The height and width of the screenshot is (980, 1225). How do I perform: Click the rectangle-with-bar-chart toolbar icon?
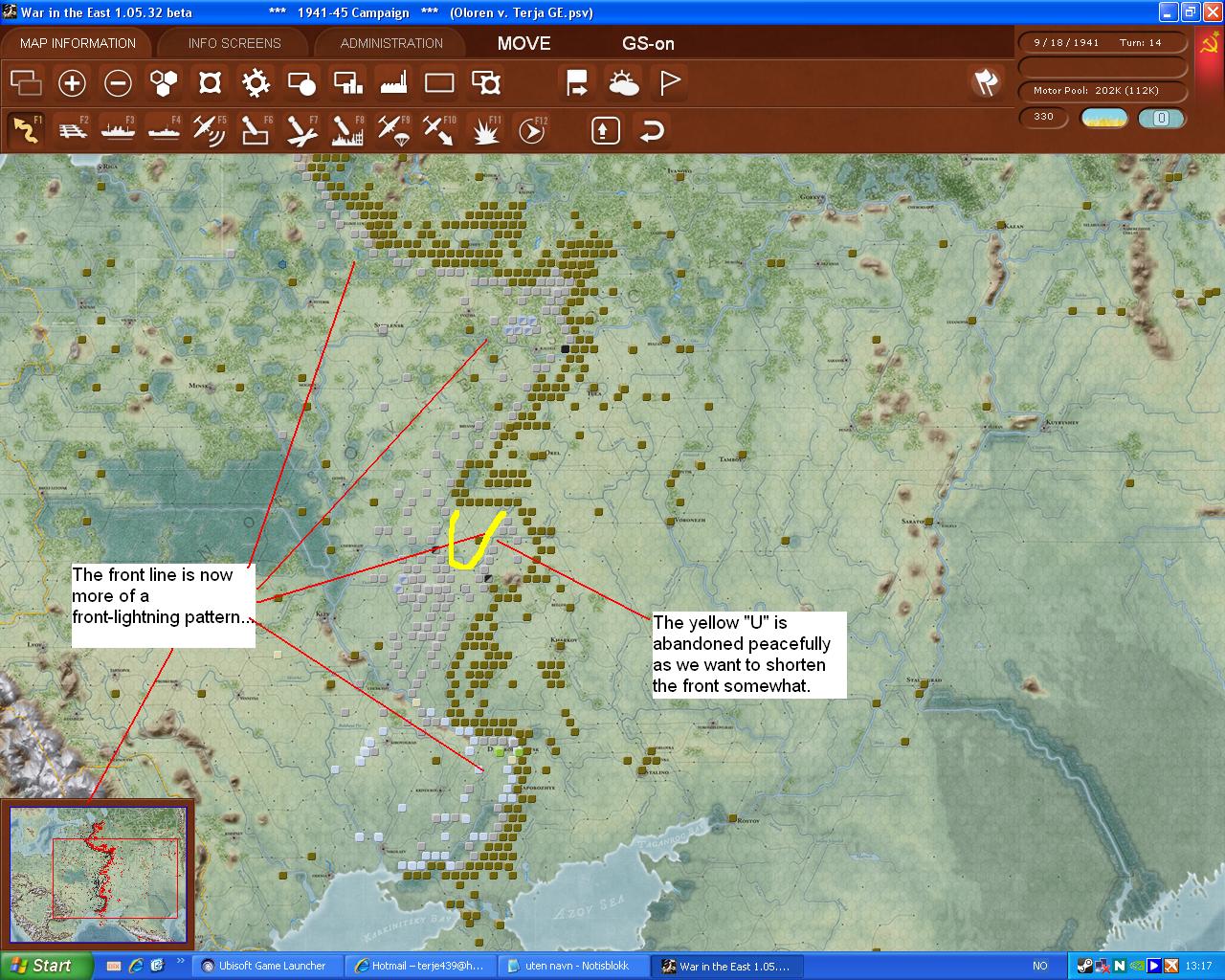(347, 83)
